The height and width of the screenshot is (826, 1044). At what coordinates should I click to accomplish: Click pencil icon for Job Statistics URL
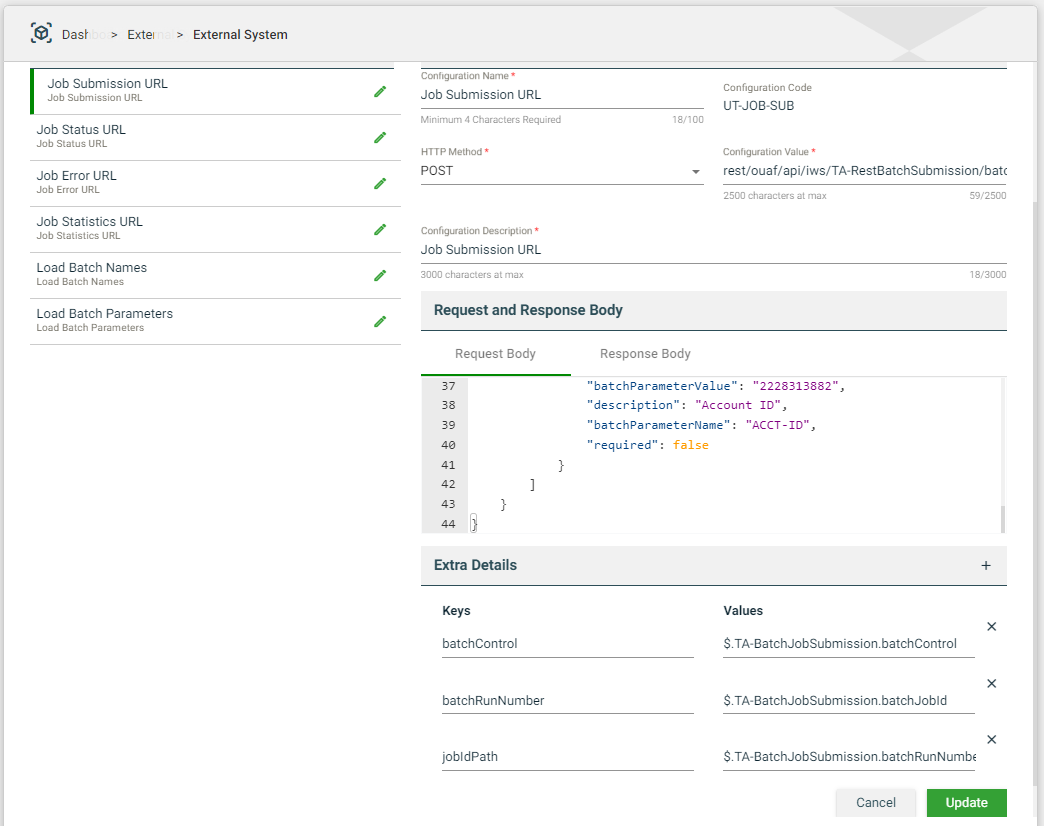tap(380, 229)
